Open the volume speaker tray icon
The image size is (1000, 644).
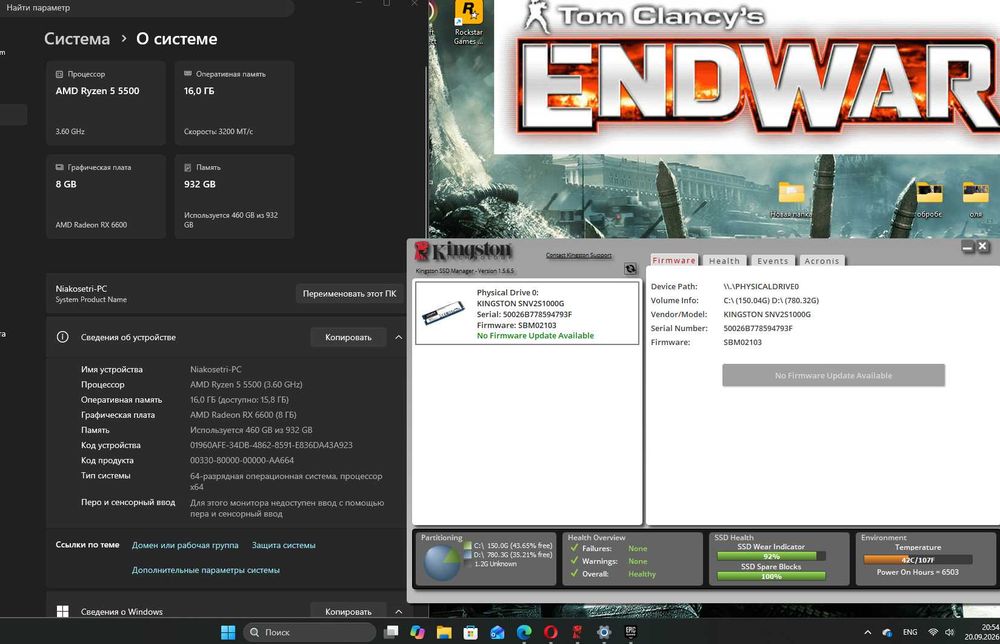coord(950,633)
